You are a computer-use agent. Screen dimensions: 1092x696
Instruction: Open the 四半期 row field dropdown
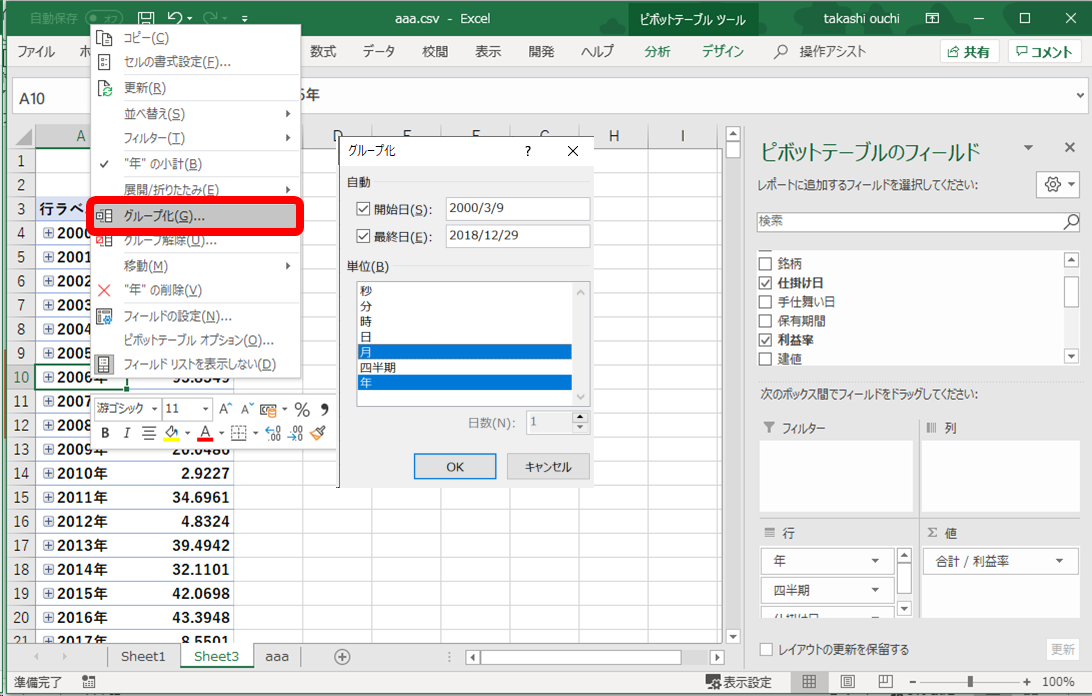(x=875, y=591)
